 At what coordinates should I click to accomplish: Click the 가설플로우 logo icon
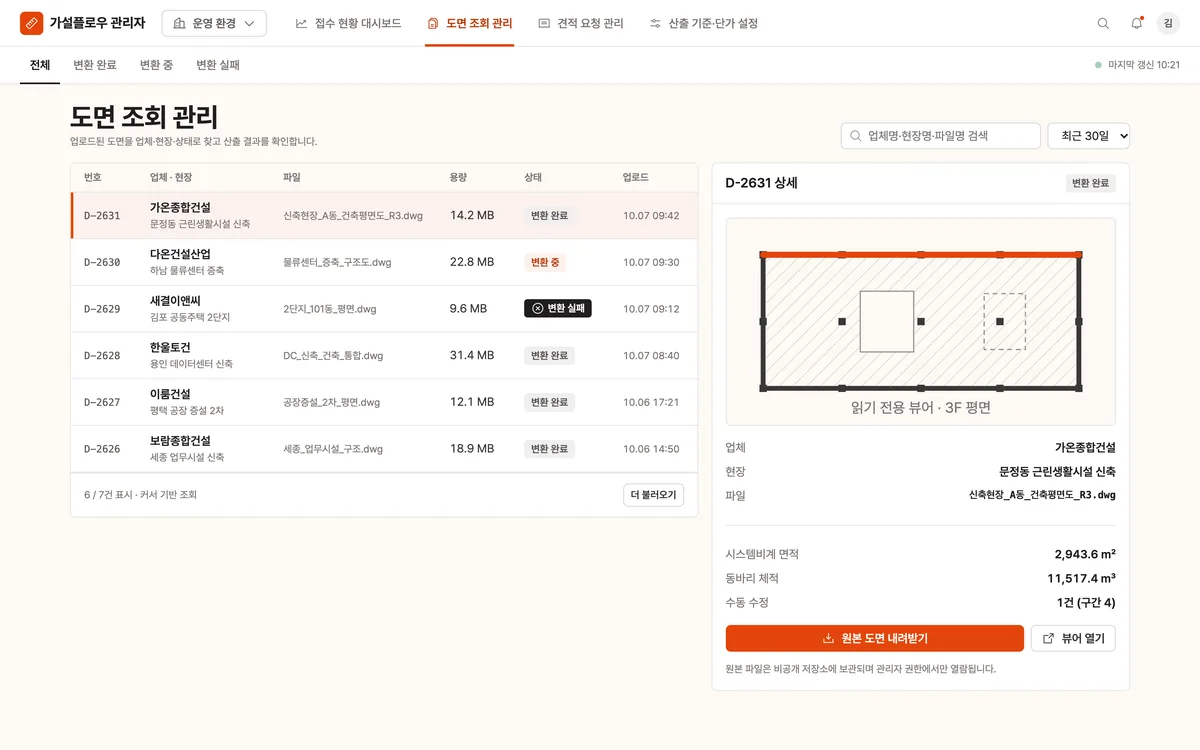(32, 22)
